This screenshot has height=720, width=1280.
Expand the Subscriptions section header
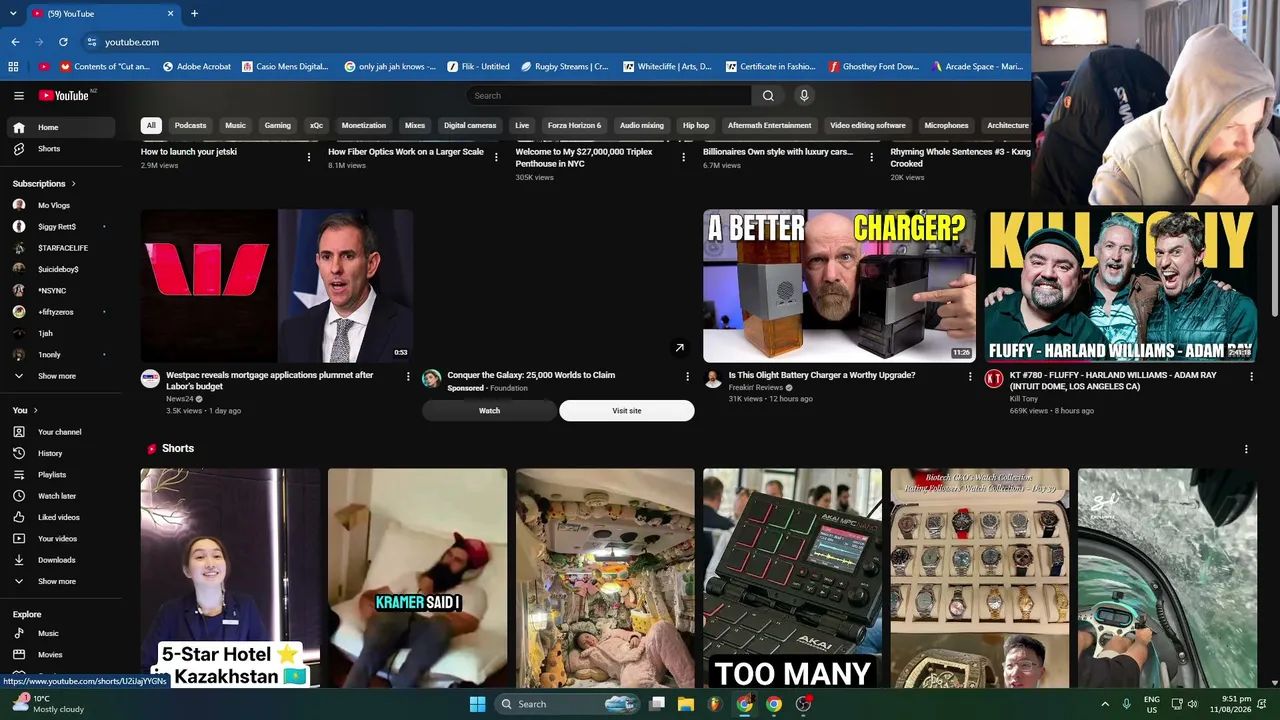click(x=44, y=184)
